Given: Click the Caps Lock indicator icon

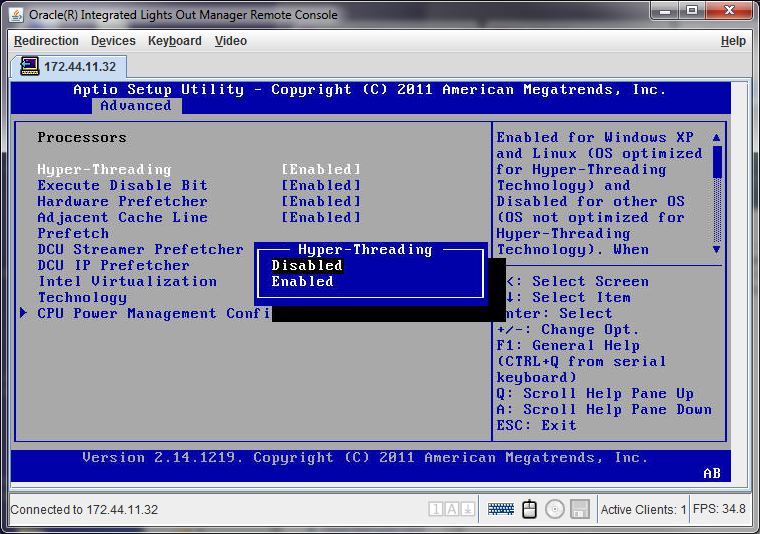Looking at the screenshot, I should point(451,509).
